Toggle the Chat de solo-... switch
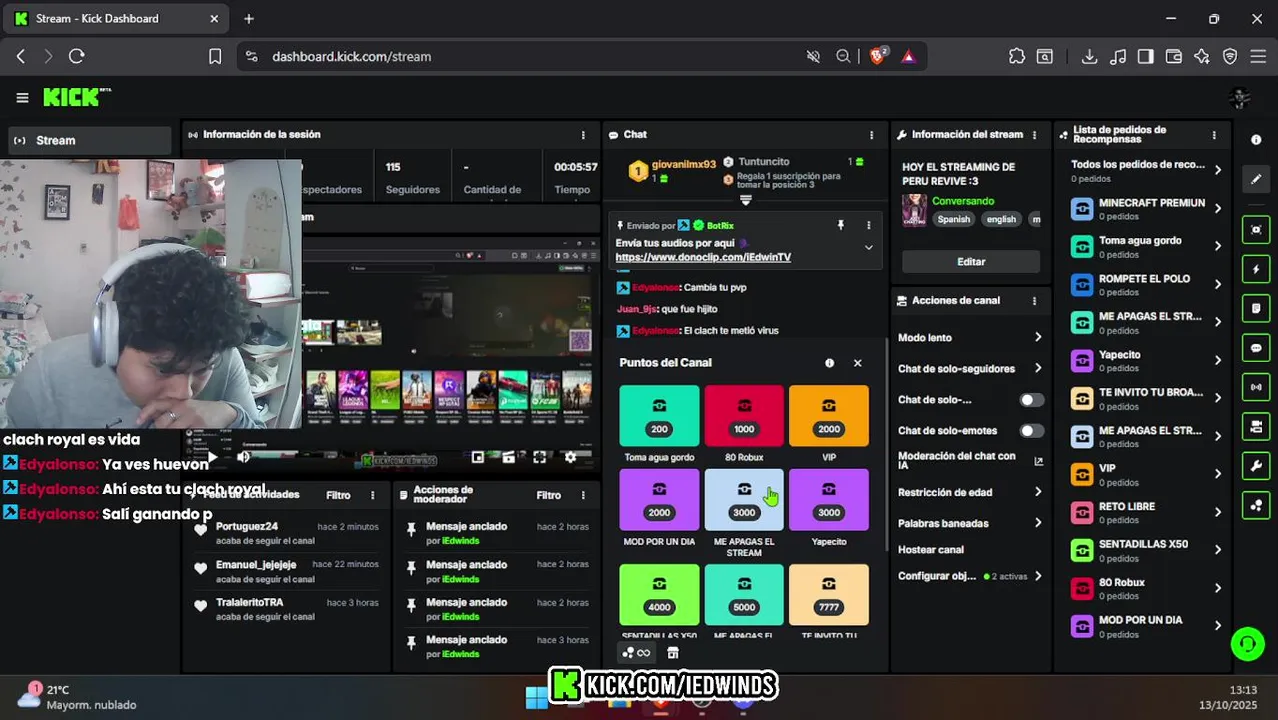Screen dimensions: 1278x720 click(x=1031, y=400)
